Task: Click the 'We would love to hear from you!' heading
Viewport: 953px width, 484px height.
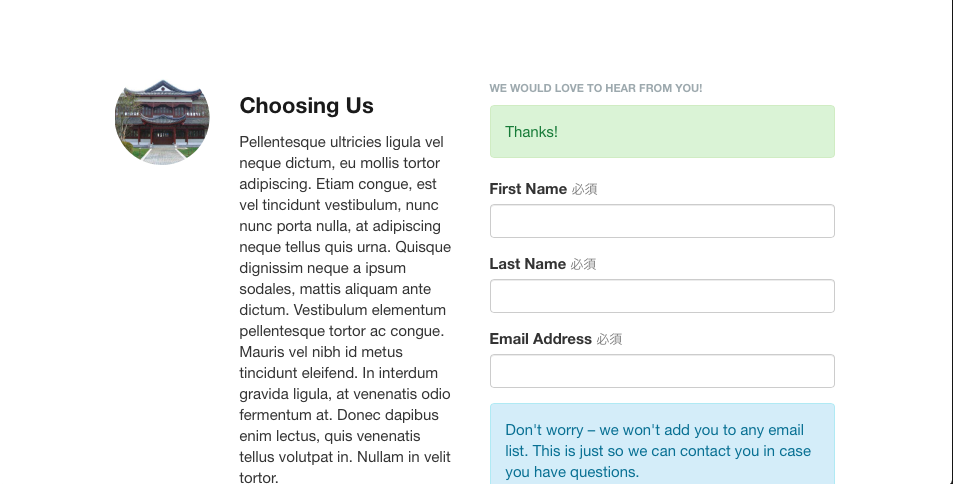Action: tap(596, 88)
